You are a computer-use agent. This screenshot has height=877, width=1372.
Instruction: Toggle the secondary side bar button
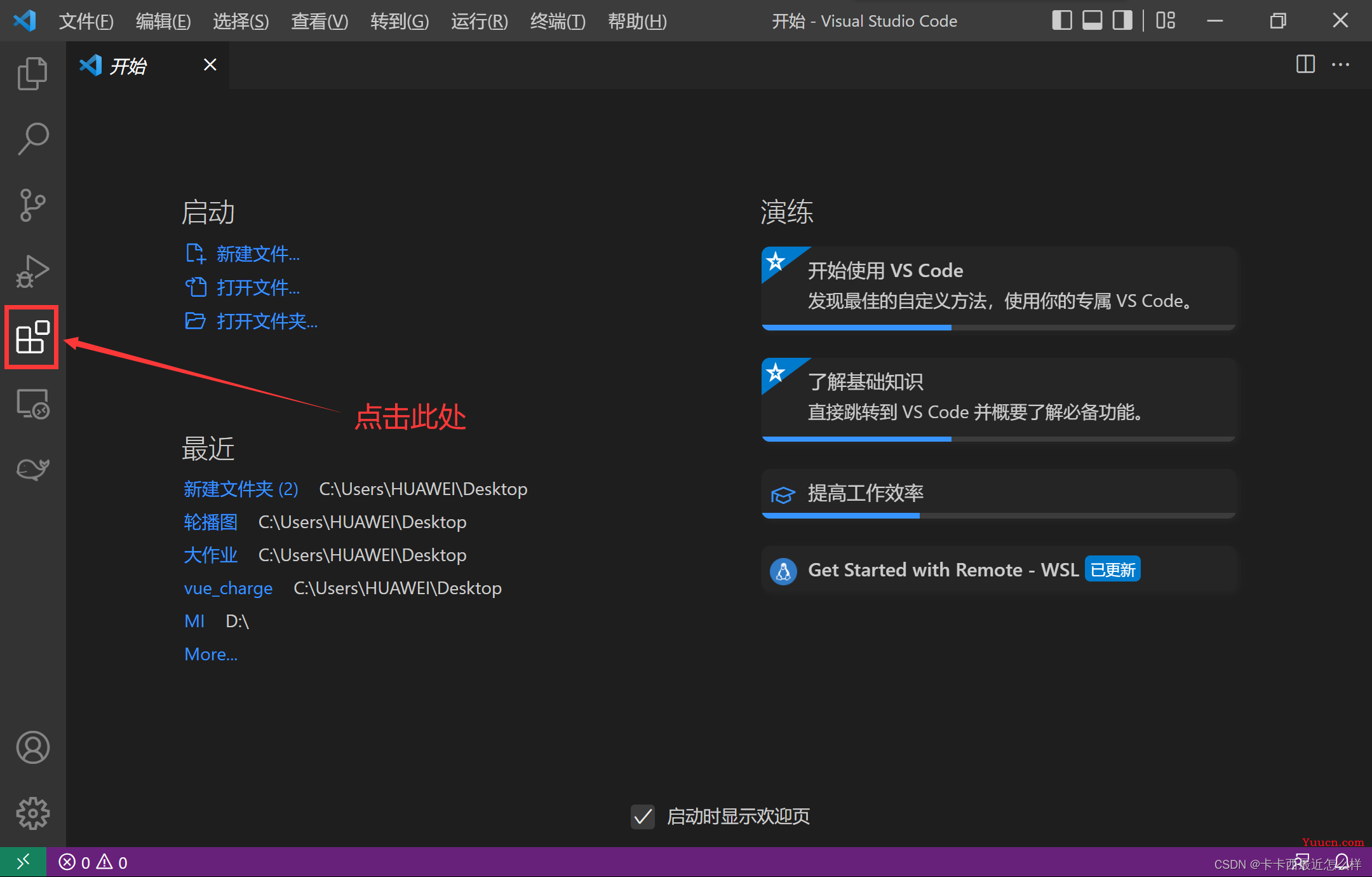click(x=1122, y=21)
